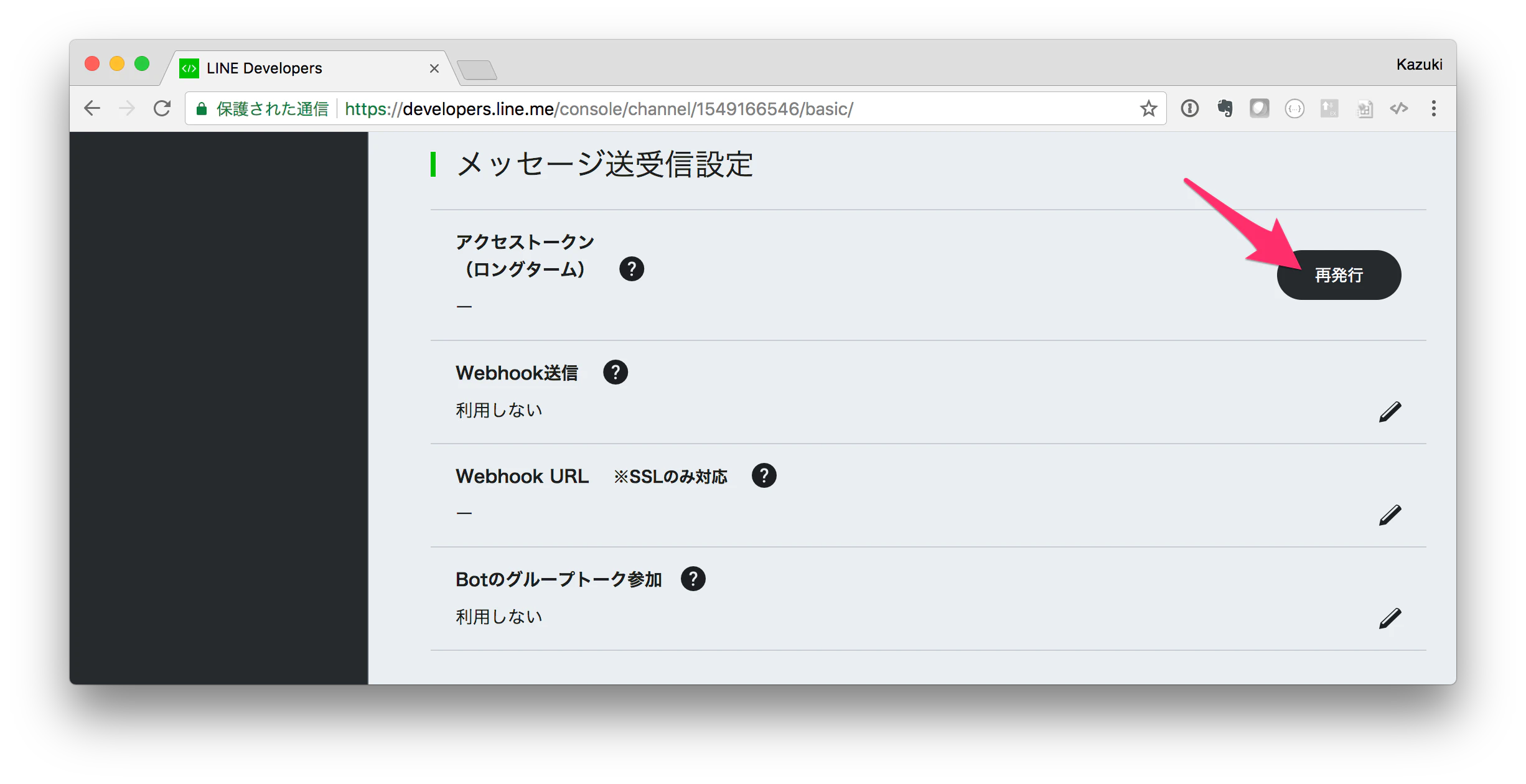Click the gray square extension icon after Evernote

(x=1259, y=108)
